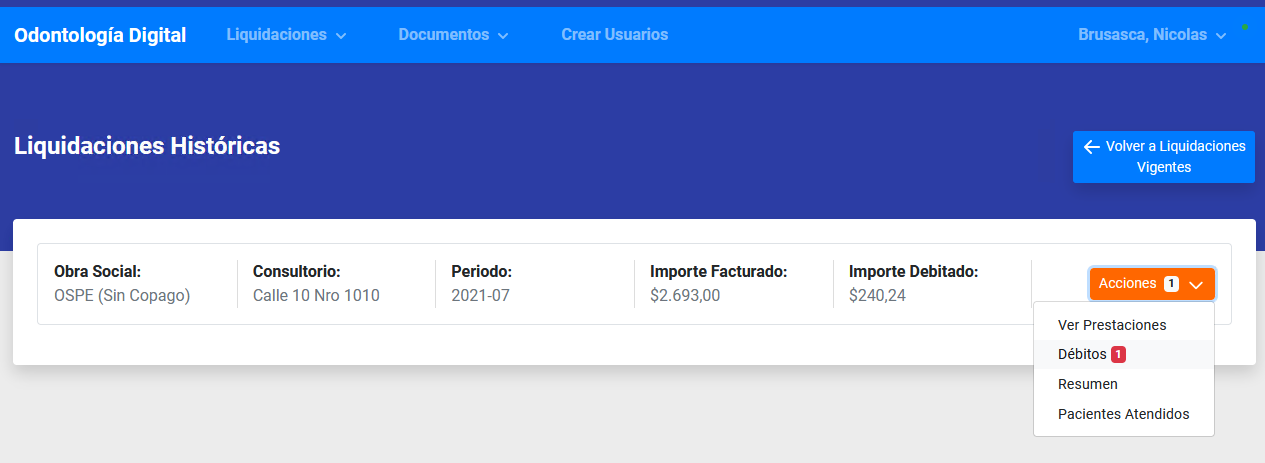Image resolution: width=1265 pixels, height=463 pixels.
Task: Click the Brusasca, Nicolas user name
Action: [1142, 34]
